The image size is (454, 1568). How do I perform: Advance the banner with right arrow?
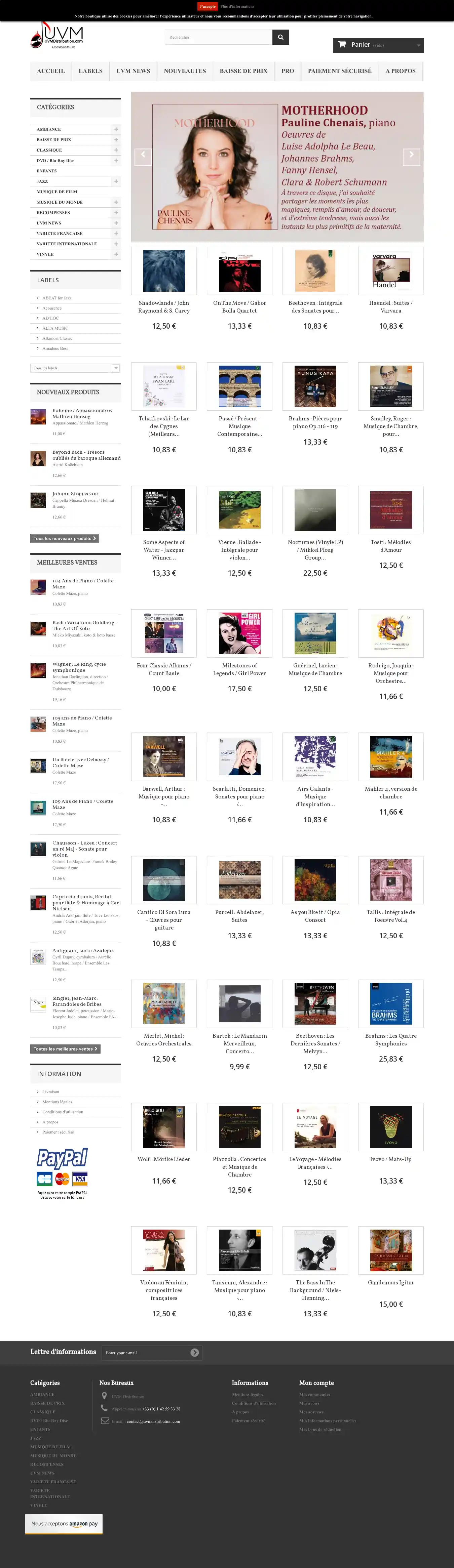(x=411, y=157)
